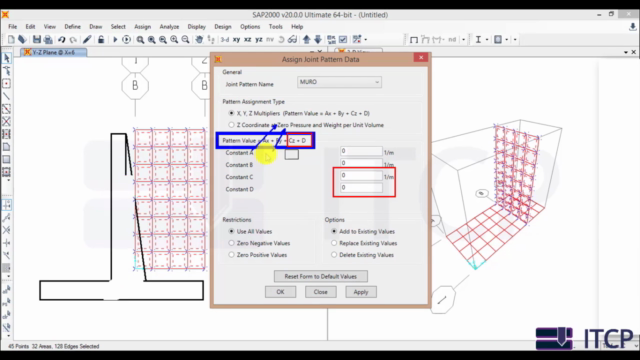This screenshot has width=640, height=360.
Task: Expand the dropdown arrow beside the shell section icon
Action: [x=507, y=40]
